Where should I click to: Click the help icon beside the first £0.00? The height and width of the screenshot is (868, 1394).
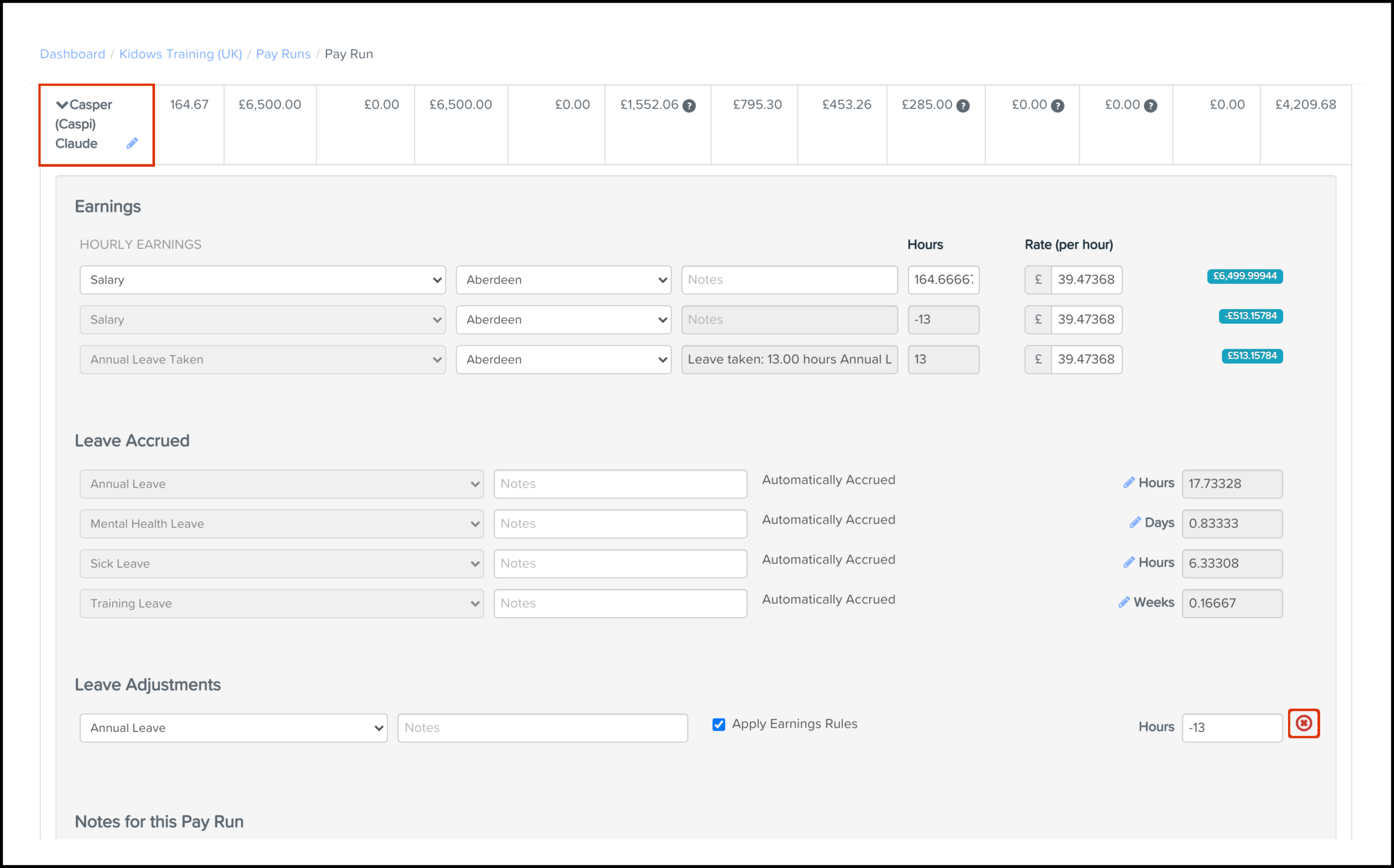[x=1057, y=105]
